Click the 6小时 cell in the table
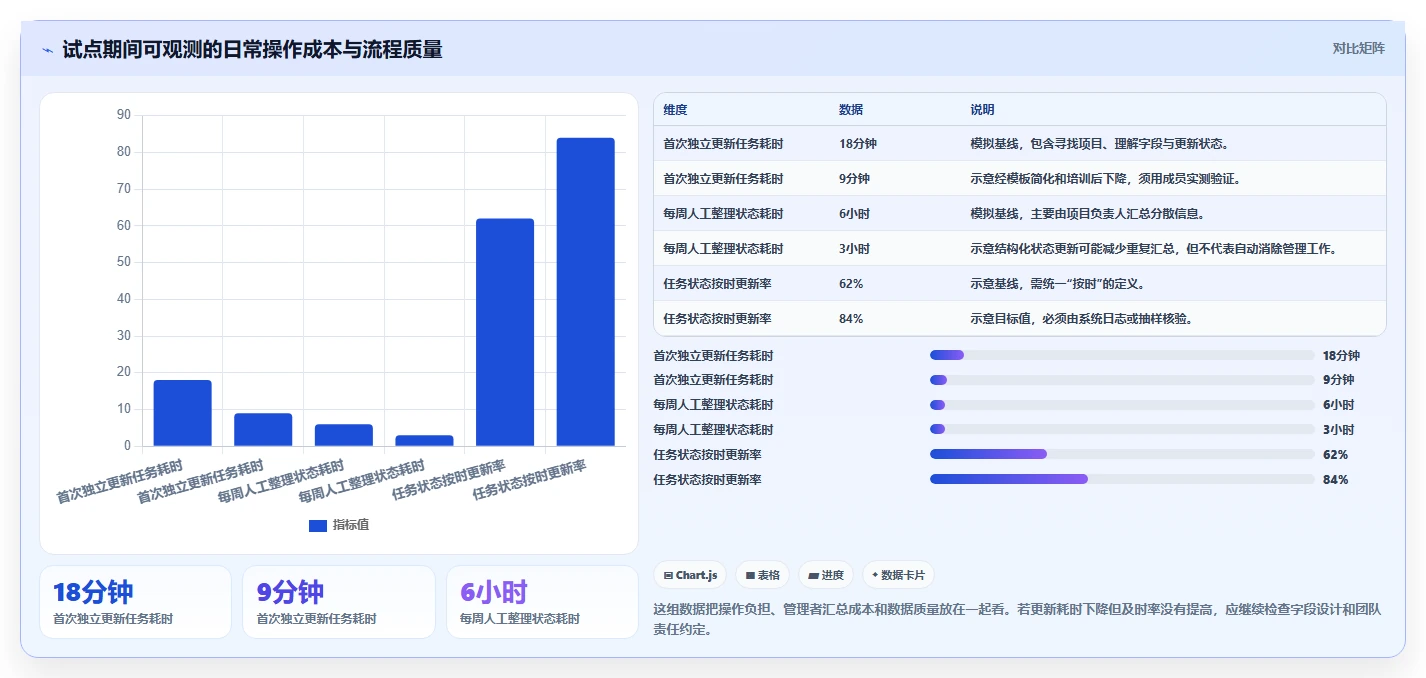The height and width of the screenshot is (678, 1426). [855, 214]
